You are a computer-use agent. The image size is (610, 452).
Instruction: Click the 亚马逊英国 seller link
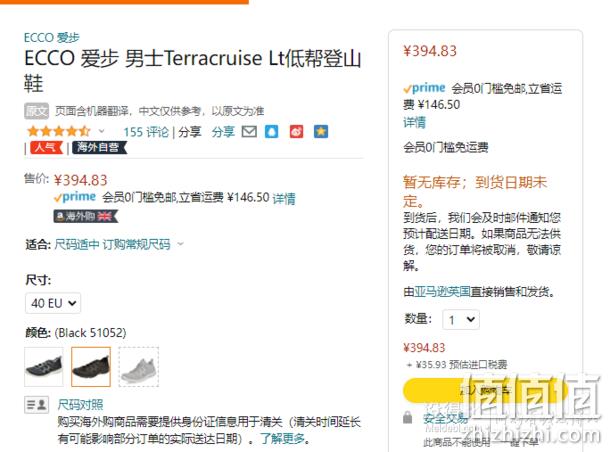tap(442, 291)
